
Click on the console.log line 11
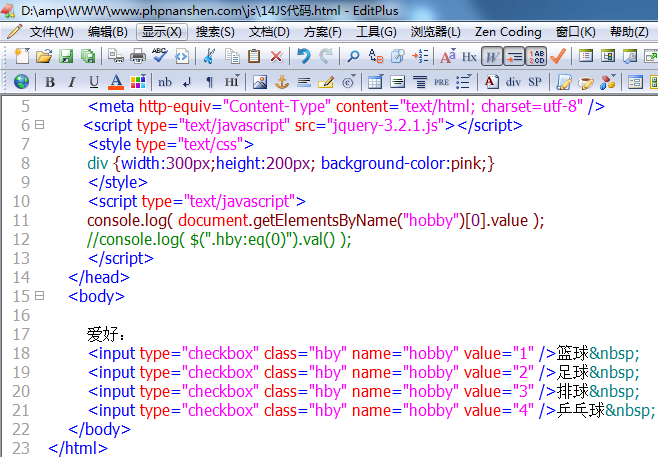316,220
